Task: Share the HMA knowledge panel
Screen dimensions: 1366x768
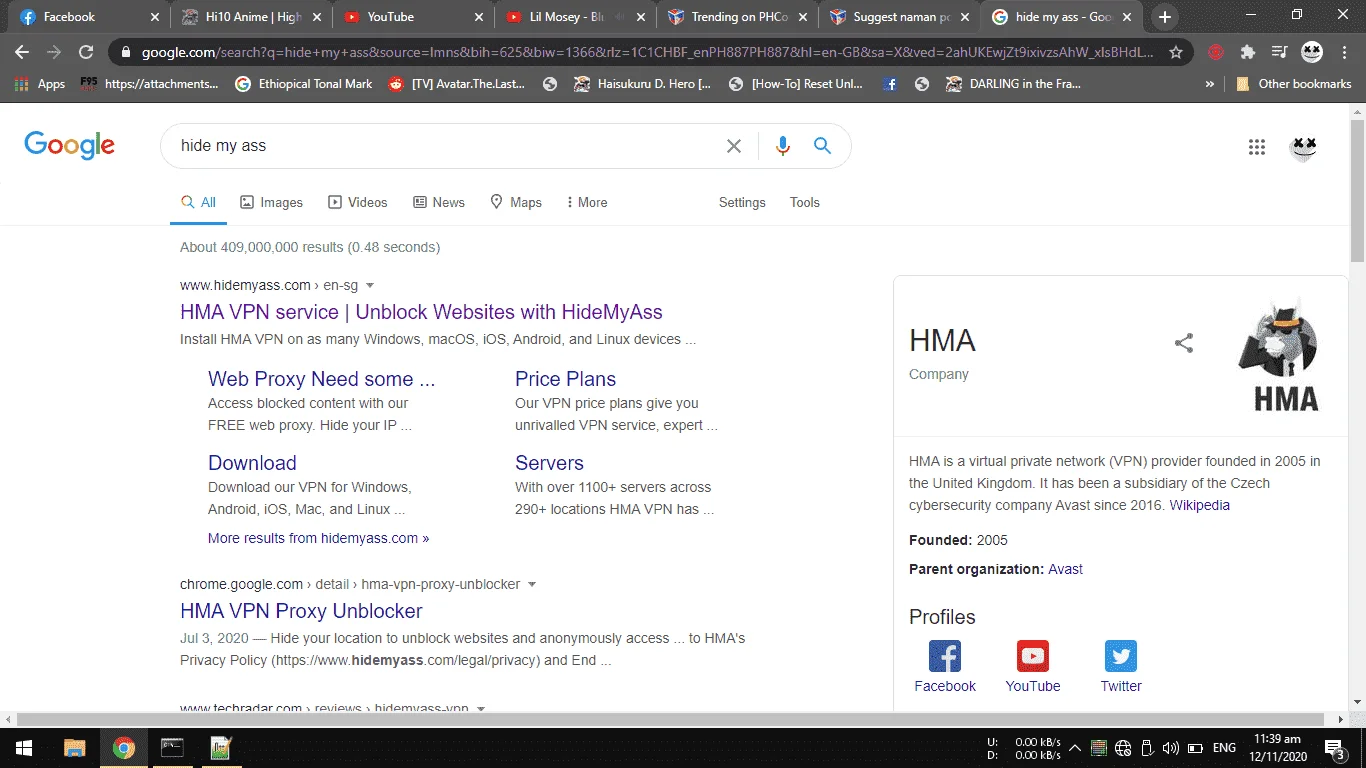Action: [x=1184, y=343]
